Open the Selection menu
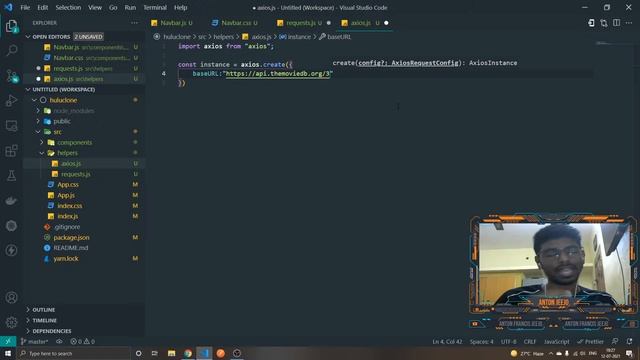Screen dimensions: 640x360 click(68, 7)
